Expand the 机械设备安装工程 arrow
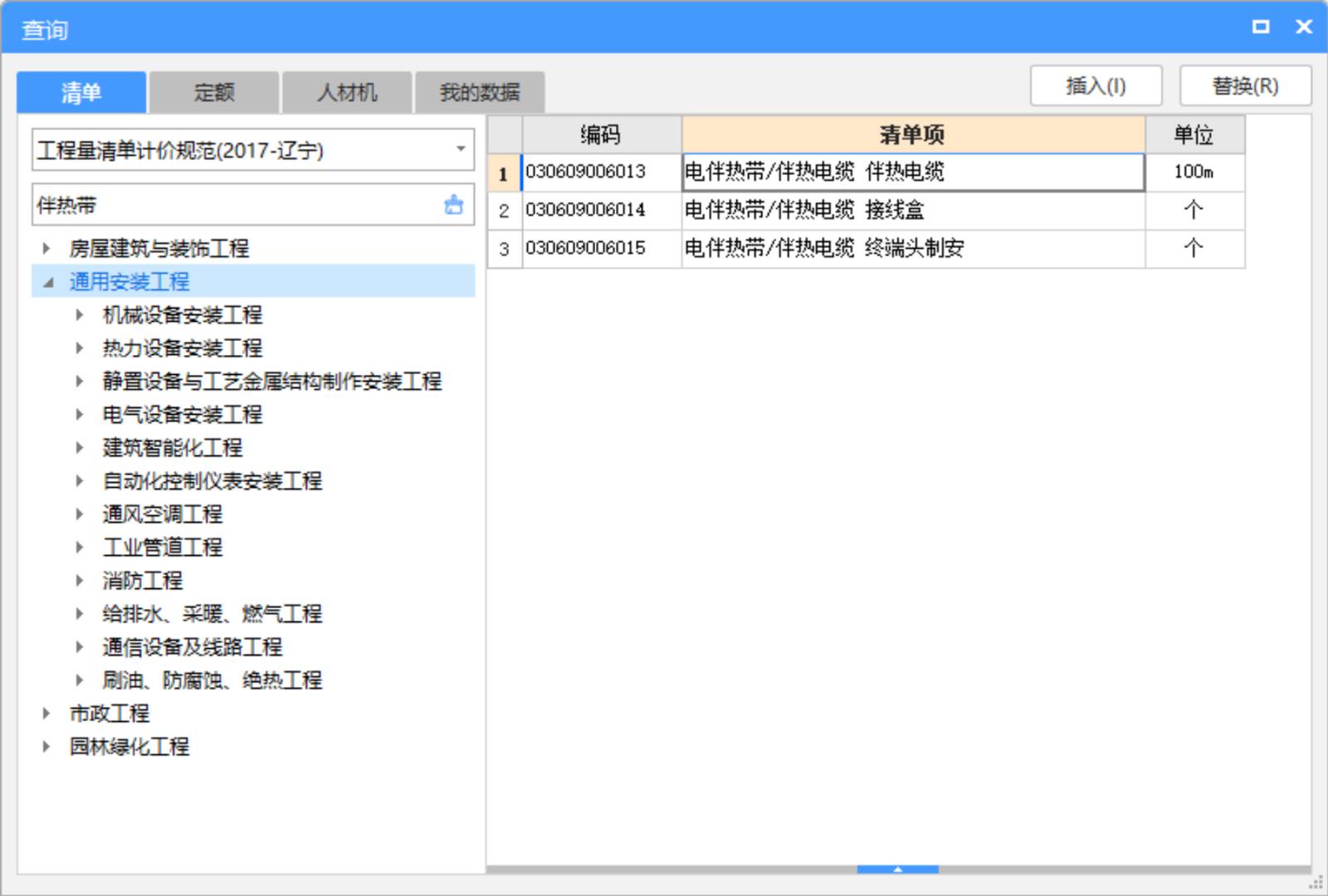Image resolution: width=1328 pixels, height=896 pixels. (80, 314)
